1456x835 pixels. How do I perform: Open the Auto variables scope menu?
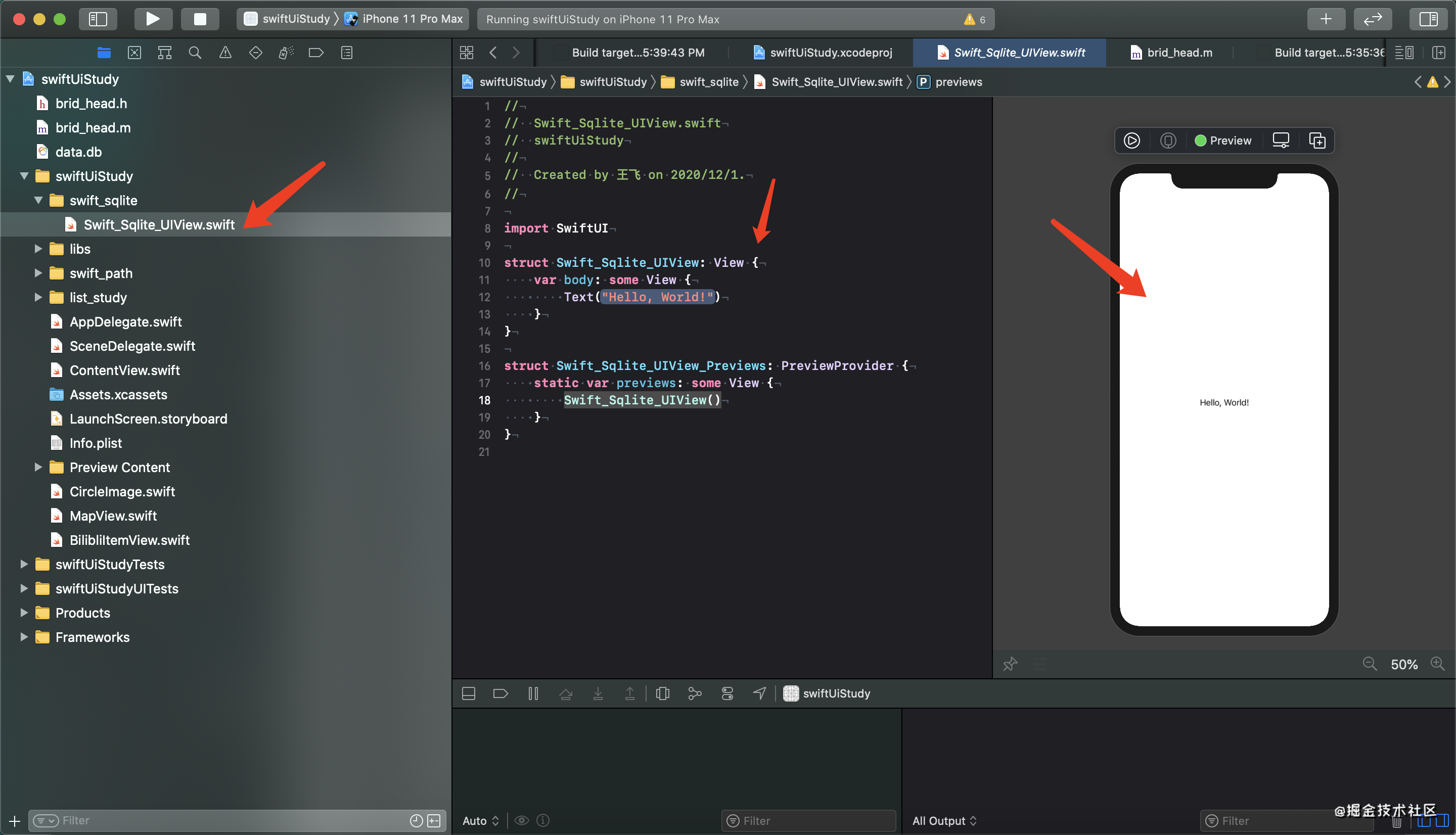pyautogui.click(x=481, y=821)
